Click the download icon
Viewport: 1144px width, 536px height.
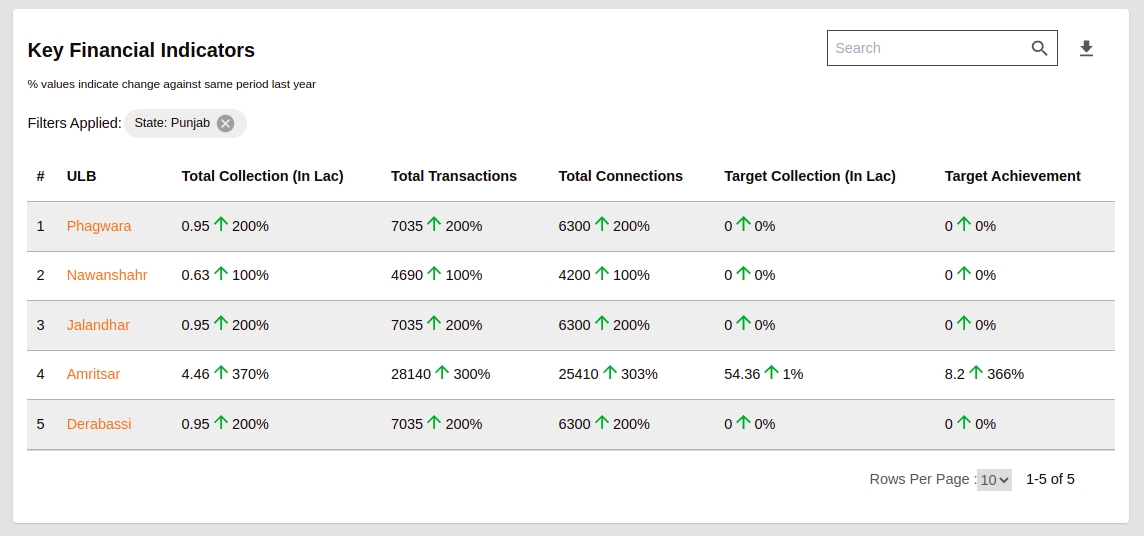tap(1086, 48)
